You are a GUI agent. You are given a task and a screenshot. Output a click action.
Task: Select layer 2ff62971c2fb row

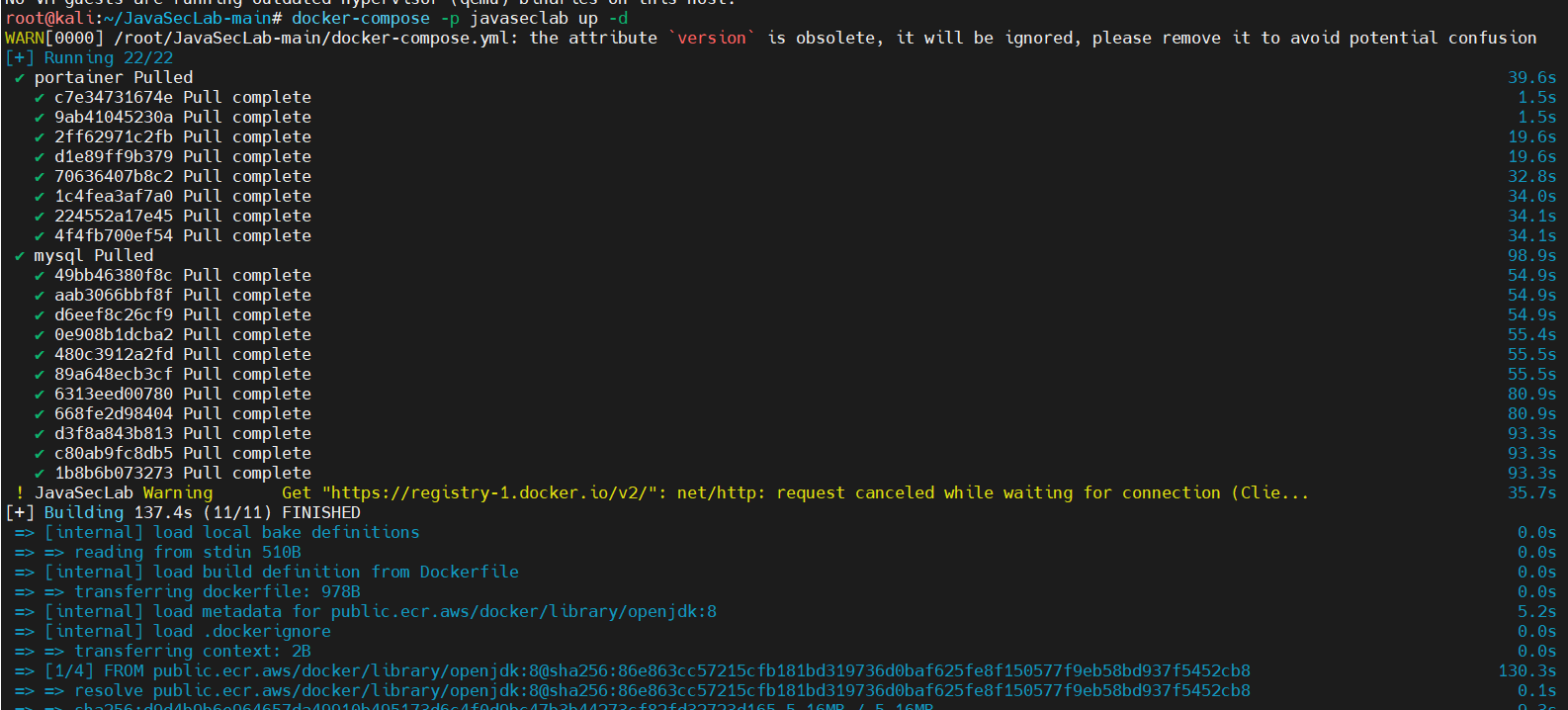point(183,136)
